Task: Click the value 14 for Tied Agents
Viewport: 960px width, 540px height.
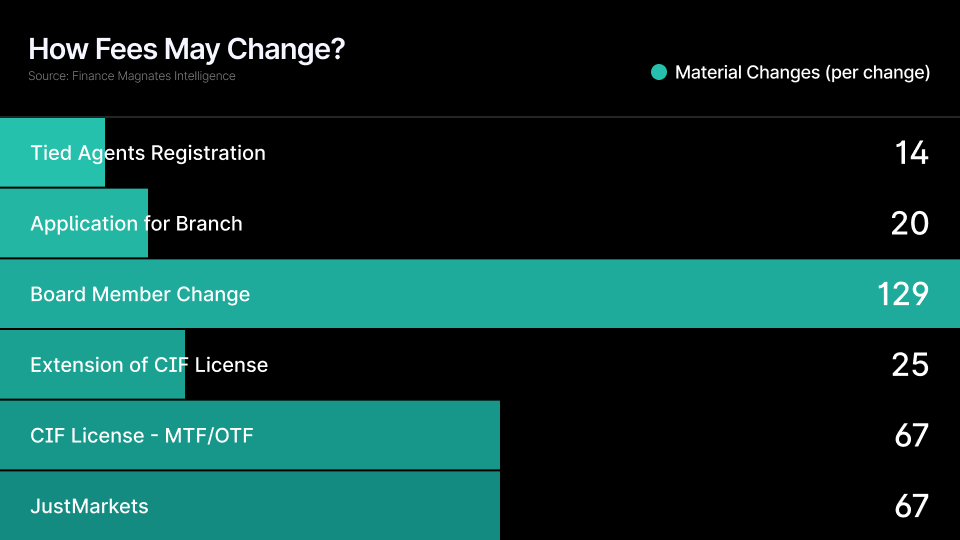Action: click(911, 153)
